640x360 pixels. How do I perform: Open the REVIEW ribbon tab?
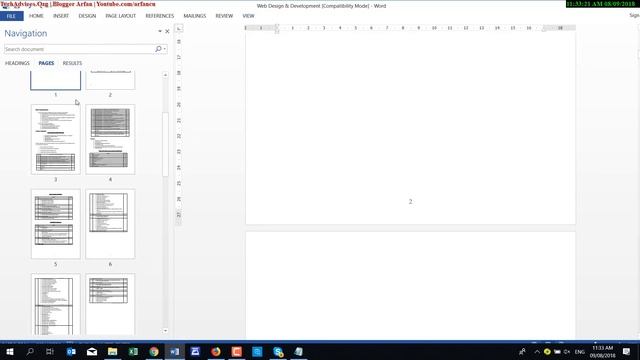click(x=224, y=16)
